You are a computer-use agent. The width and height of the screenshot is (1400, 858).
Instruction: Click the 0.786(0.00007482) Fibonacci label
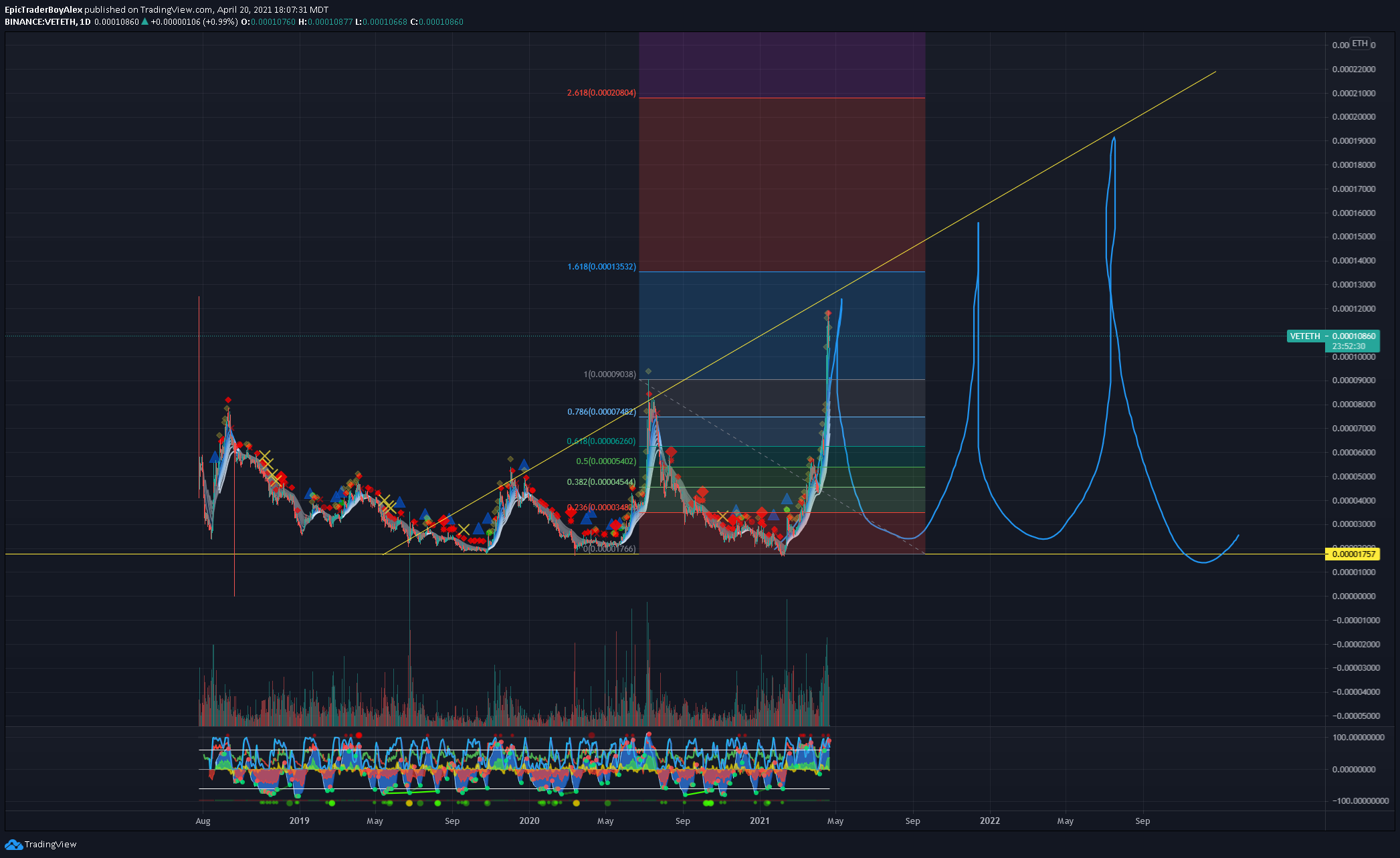click(x=601, y=412)
